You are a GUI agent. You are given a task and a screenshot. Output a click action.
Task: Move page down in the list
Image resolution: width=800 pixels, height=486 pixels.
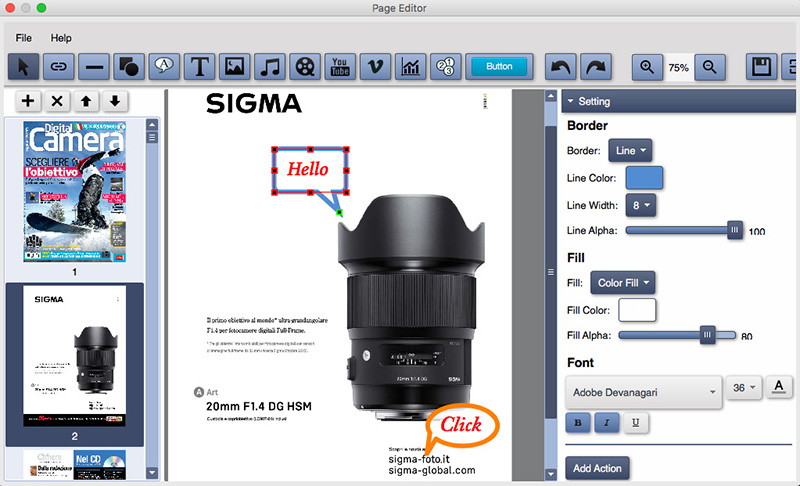[115, 101]
